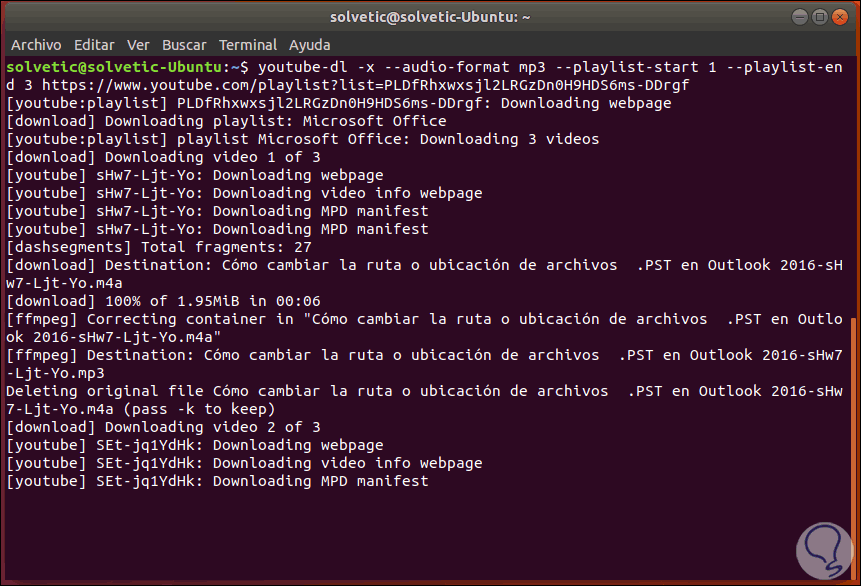Open the Ayuda help menu
The image size is (861, 586).
[310, 45]
